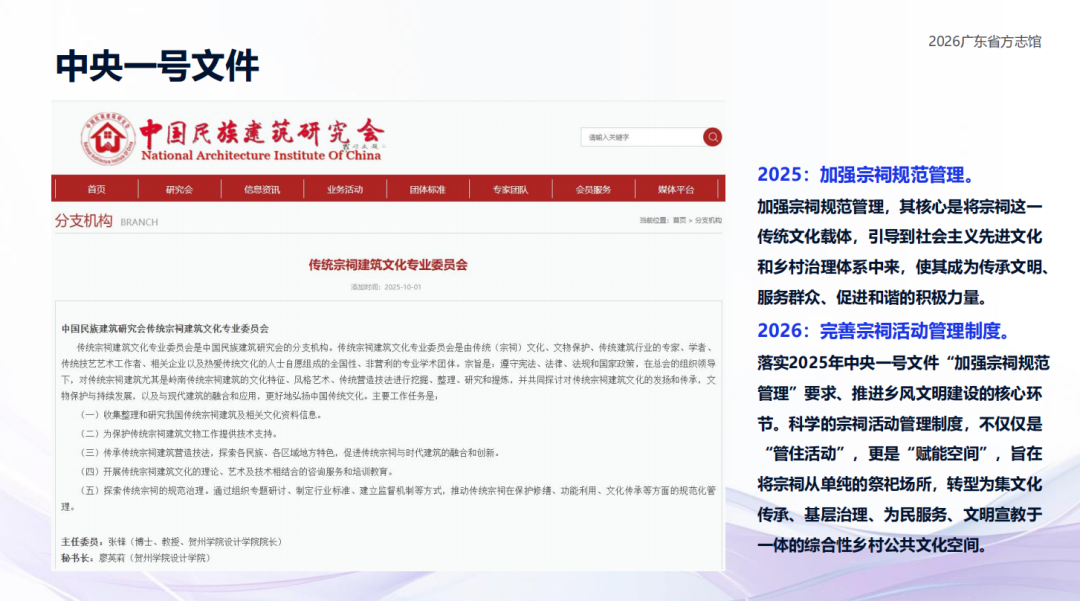Focus the keyword search input field

[641, 137]
